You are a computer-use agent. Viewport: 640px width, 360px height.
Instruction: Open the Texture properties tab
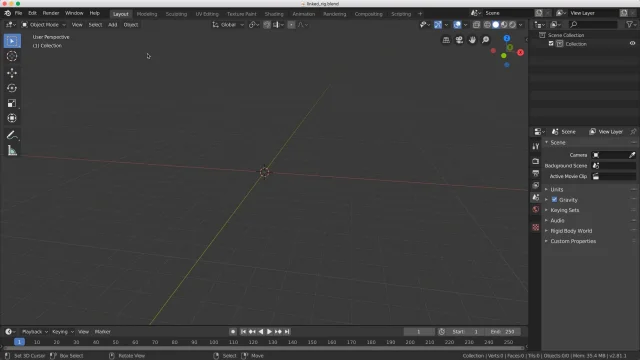536,227
